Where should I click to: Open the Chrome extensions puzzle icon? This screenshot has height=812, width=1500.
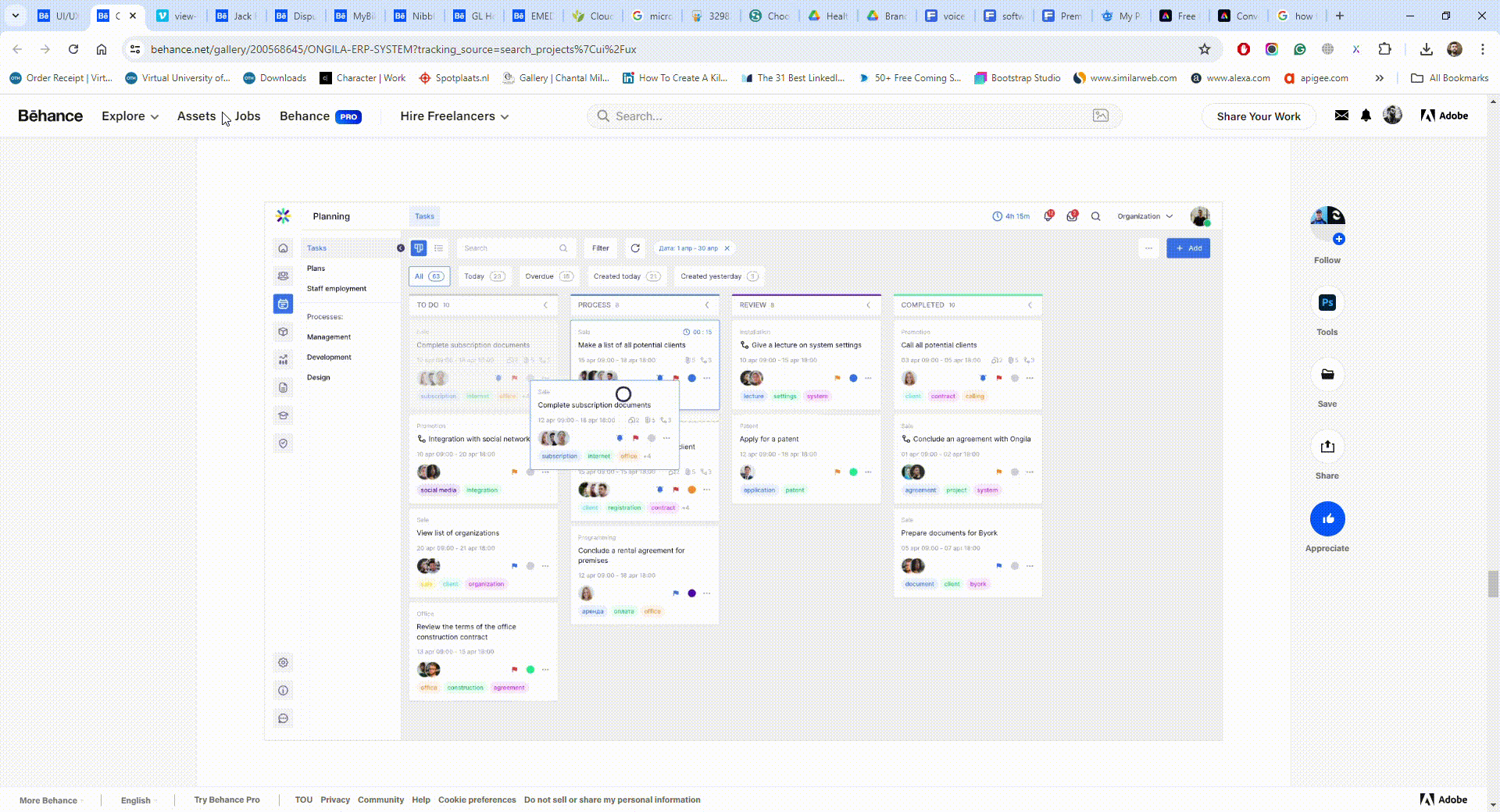1384,49
